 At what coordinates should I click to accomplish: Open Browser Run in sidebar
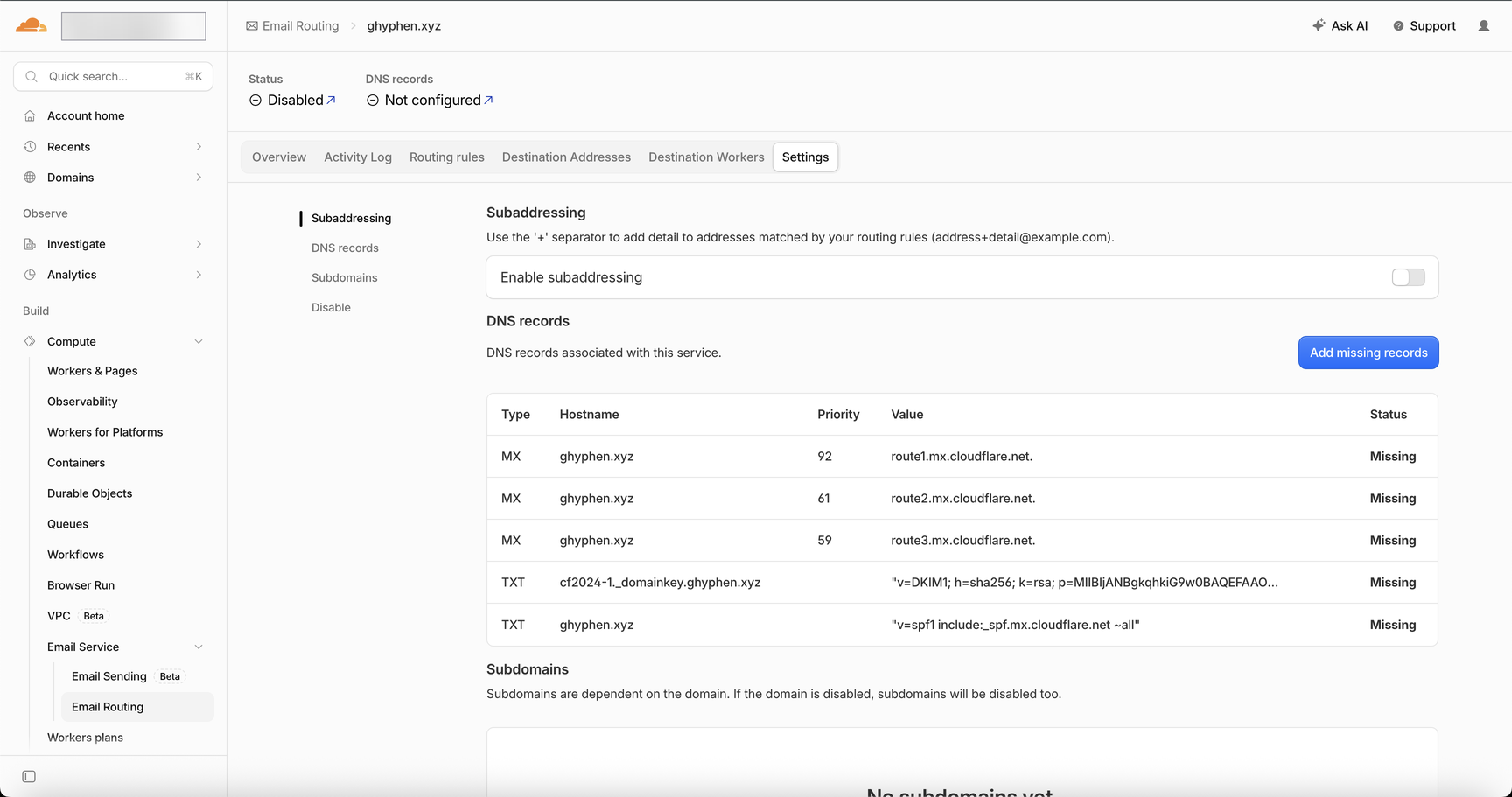pyautogui.click(x=81, y=585)
